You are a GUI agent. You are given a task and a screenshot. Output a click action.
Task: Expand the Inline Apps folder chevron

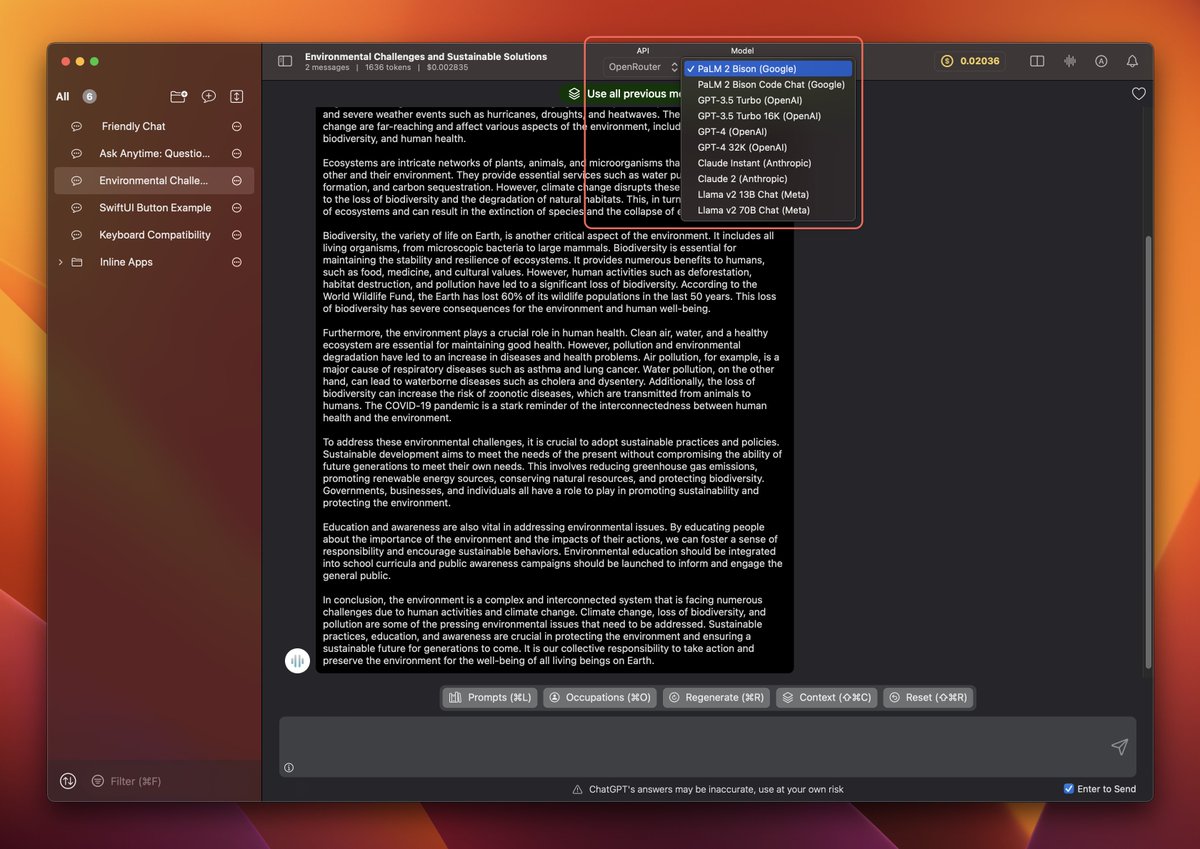click(x=60, y=262)
